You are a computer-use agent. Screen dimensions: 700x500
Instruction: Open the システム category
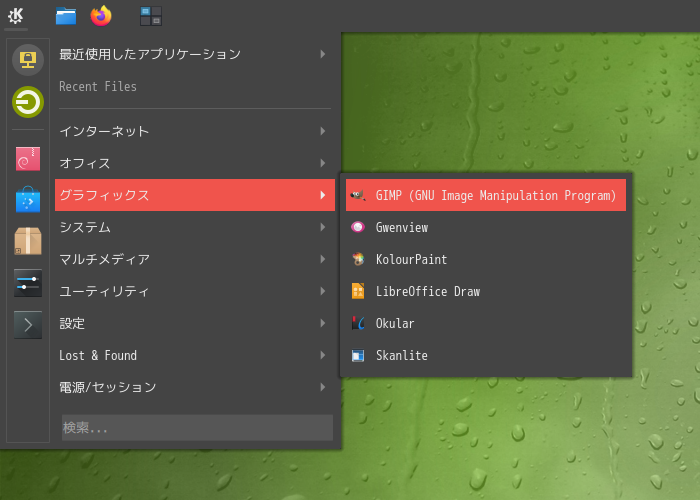tap(195, 227)
